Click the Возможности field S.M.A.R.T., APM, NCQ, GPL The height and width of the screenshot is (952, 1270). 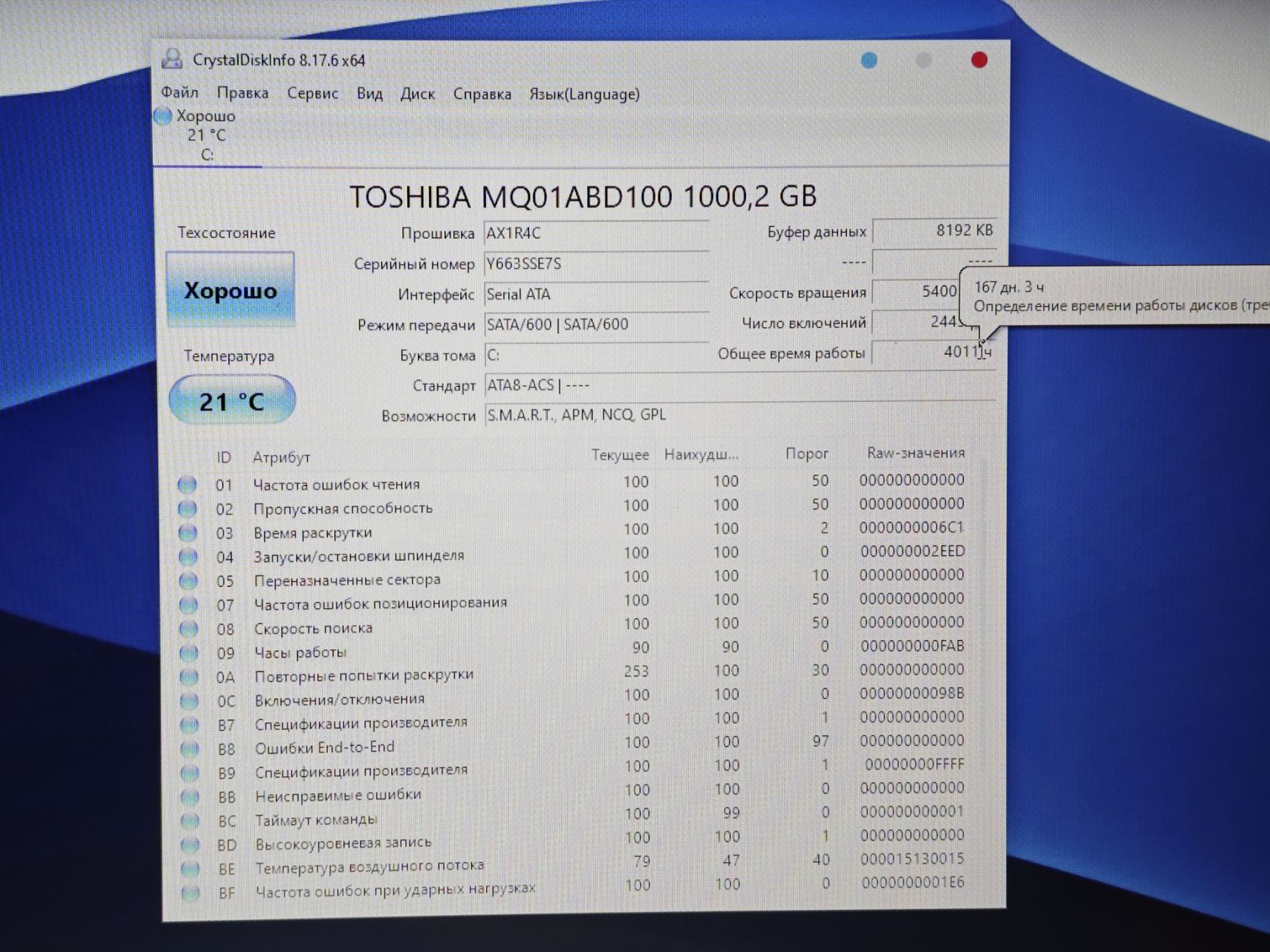point(739,415)
